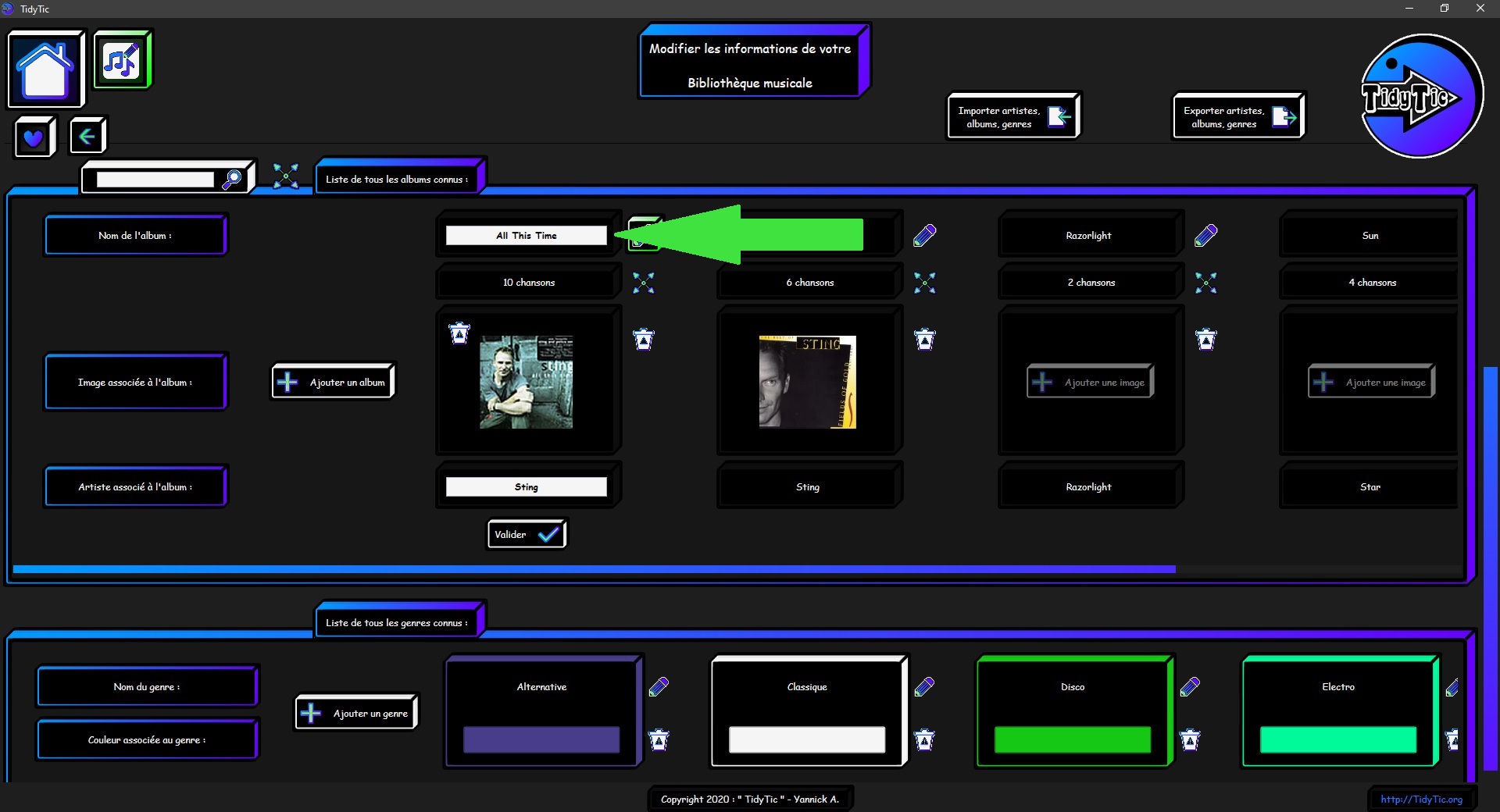
Task: Select the Classique genre name
Action: [807, 687]
